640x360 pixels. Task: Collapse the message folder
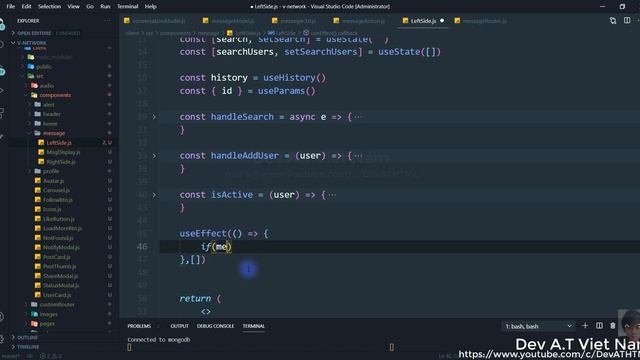coord(53,133)
